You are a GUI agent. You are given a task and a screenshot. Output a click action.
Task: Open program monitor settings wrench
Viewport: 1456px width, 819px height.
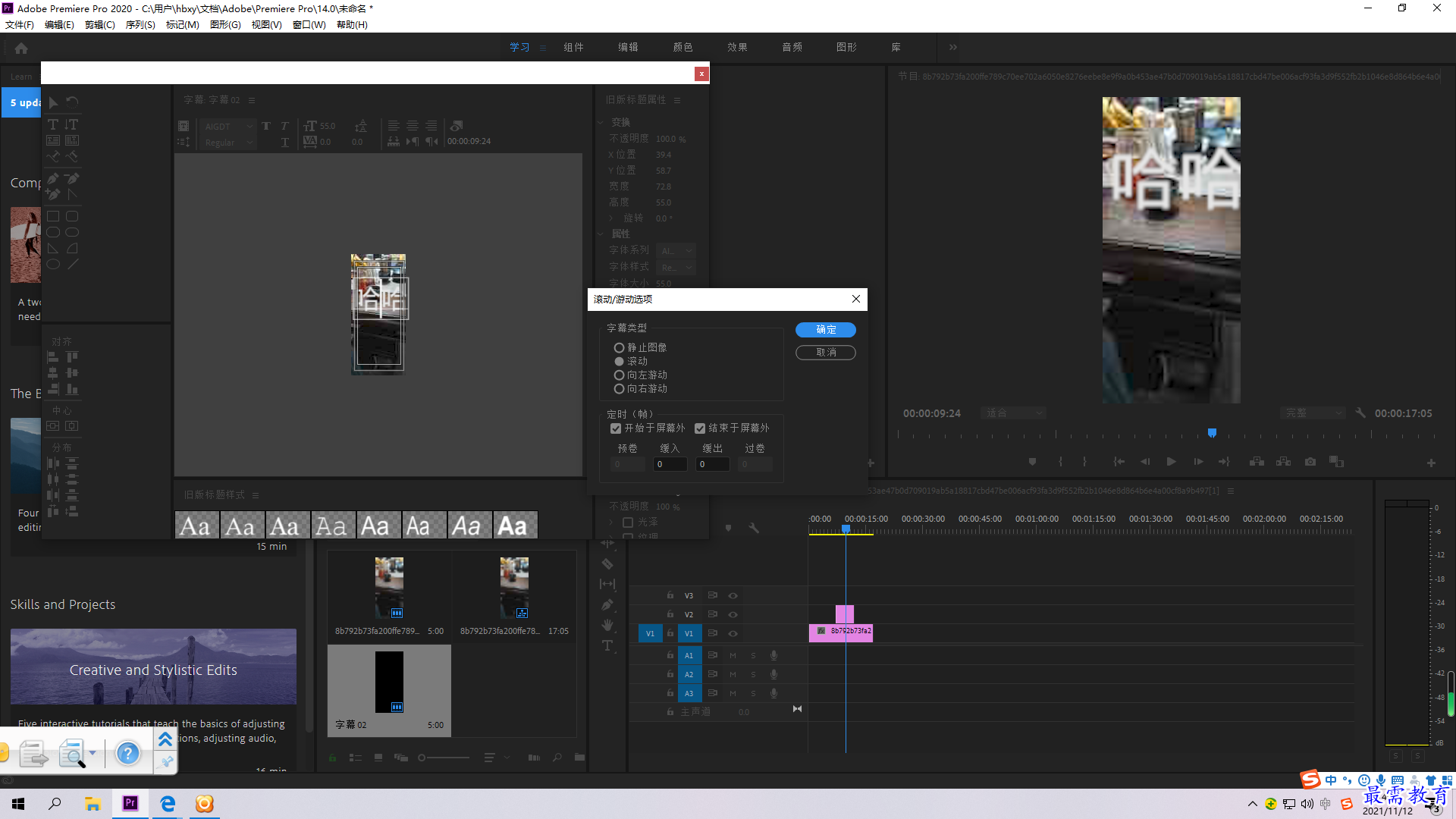point(1360,413)
